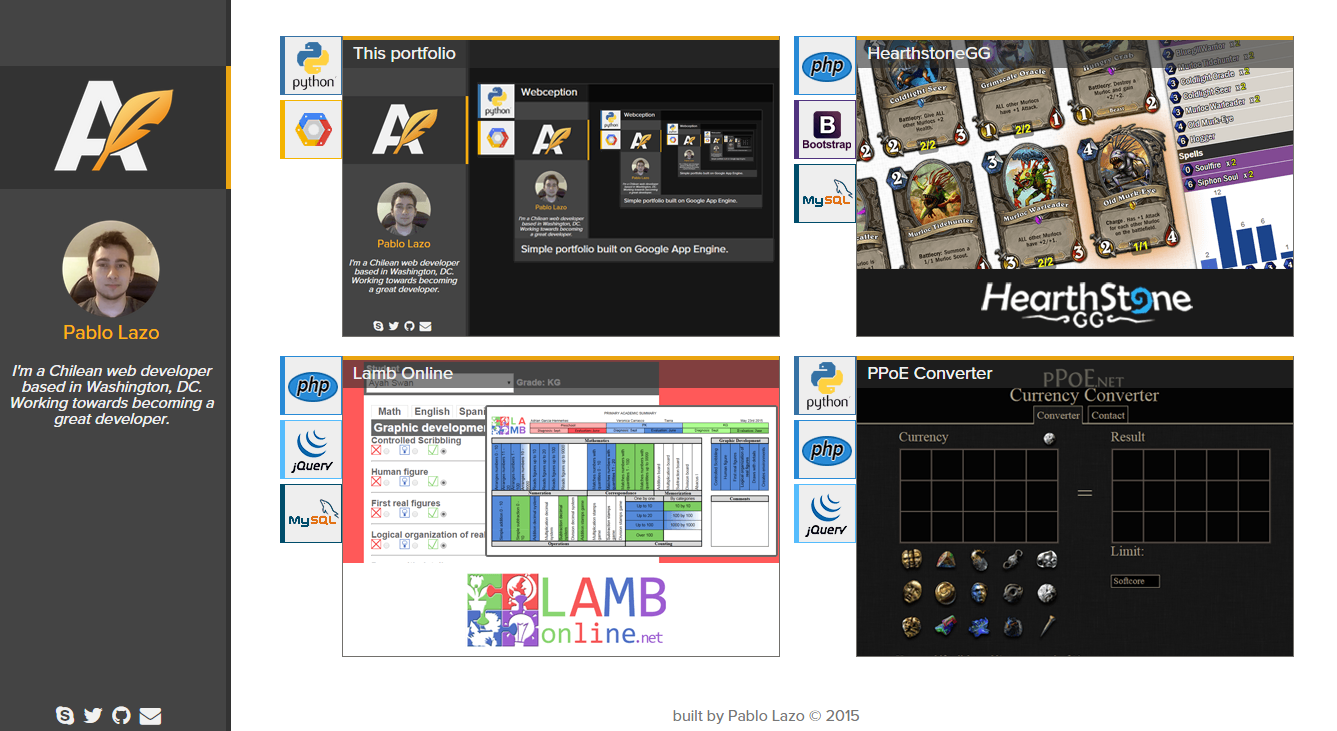Open the 'This portfolio' project title

[404, 54]
